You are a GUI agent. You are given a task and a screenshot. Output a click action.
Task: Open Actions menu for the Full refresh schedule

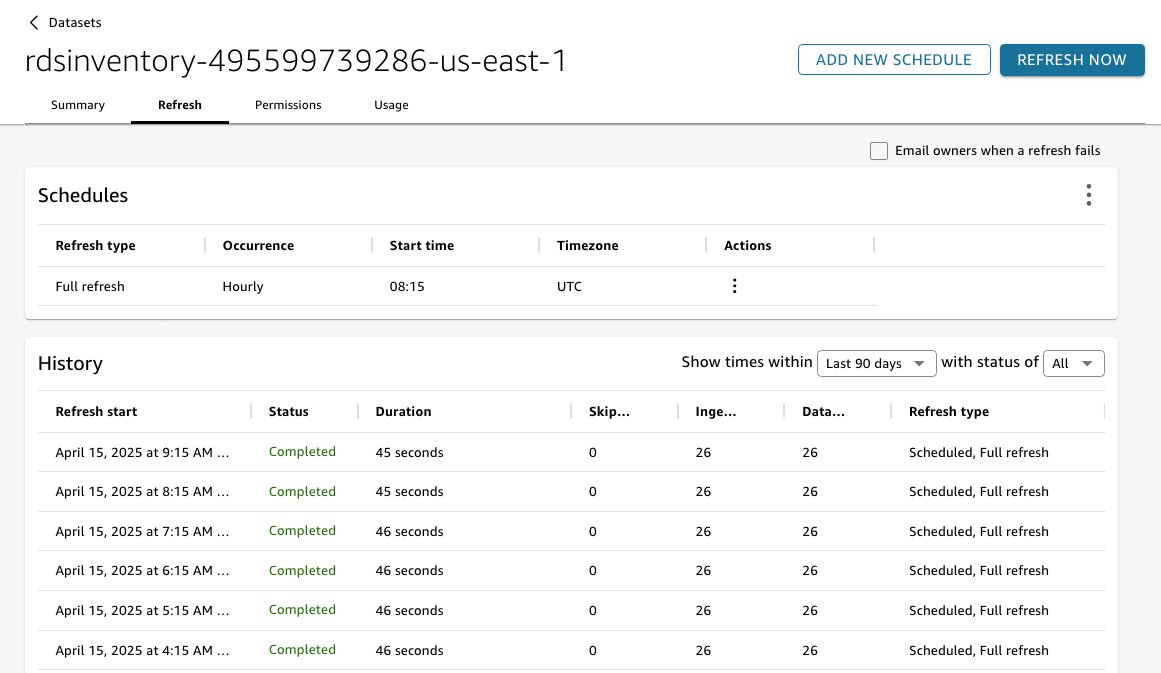click(x=735, y=286)
